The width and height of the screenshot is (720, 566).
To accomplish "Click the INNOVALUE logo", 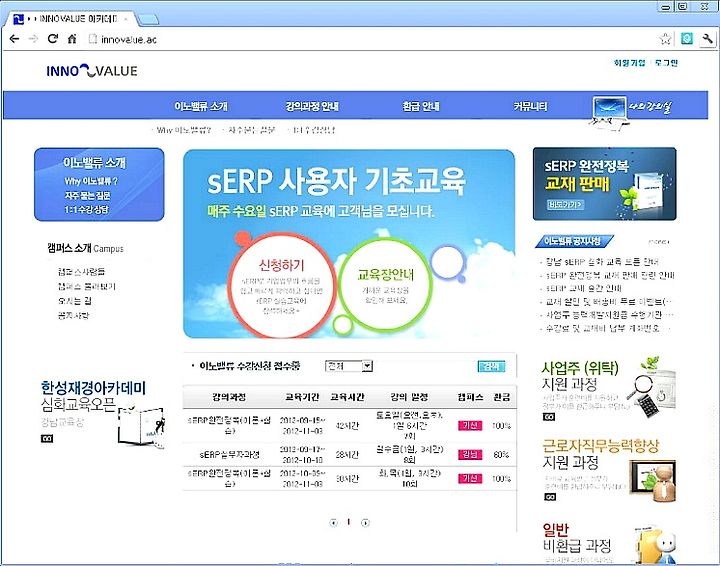I will (92, 71).
